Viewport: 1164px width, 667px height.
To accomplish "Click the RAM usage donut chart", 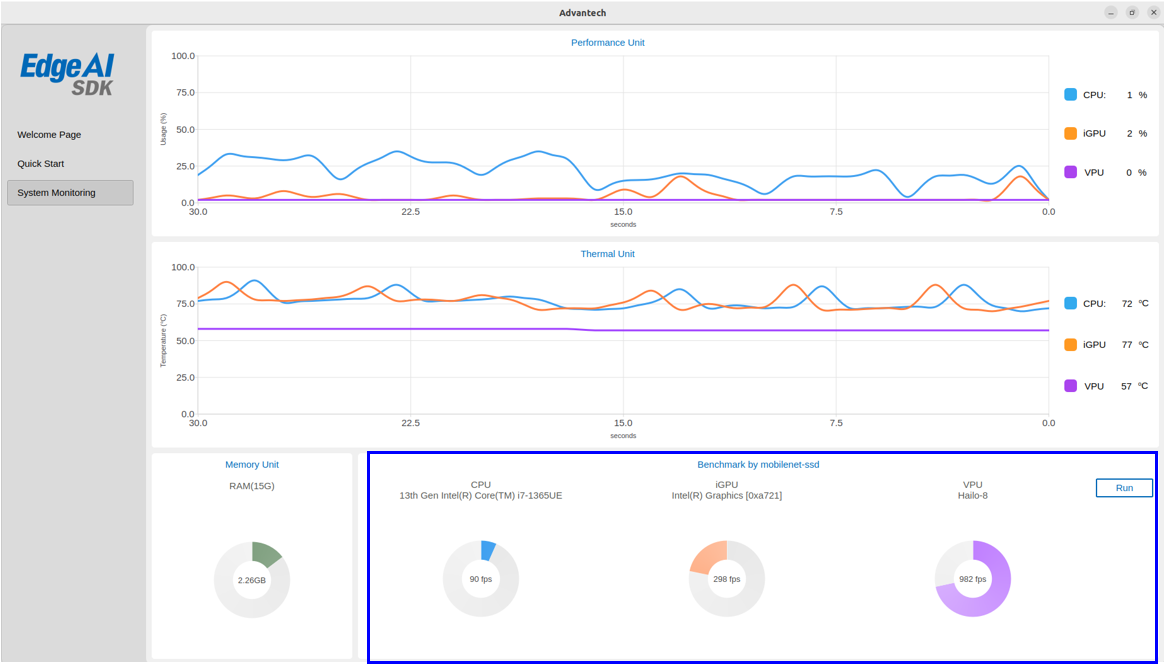I will (x=252, y=580).
